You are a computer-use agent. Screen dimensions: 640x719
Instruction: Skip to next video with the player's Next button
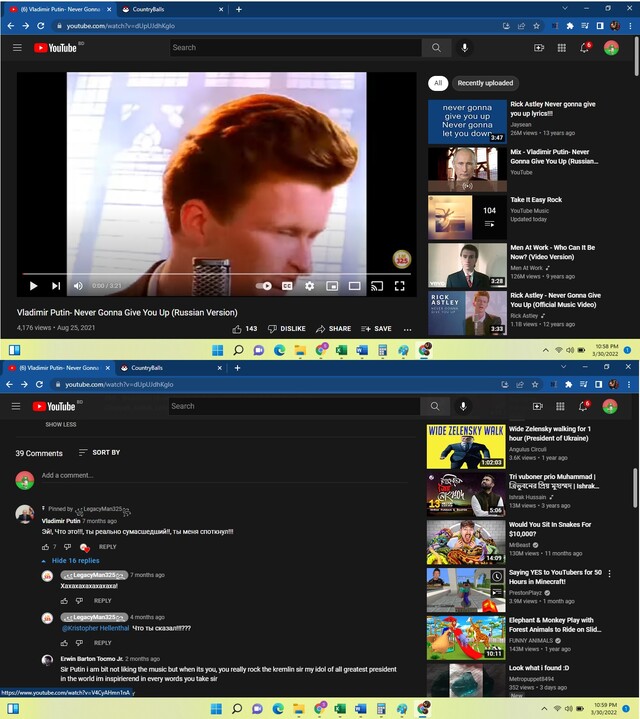pyautogui.click(x=56, y=286)
